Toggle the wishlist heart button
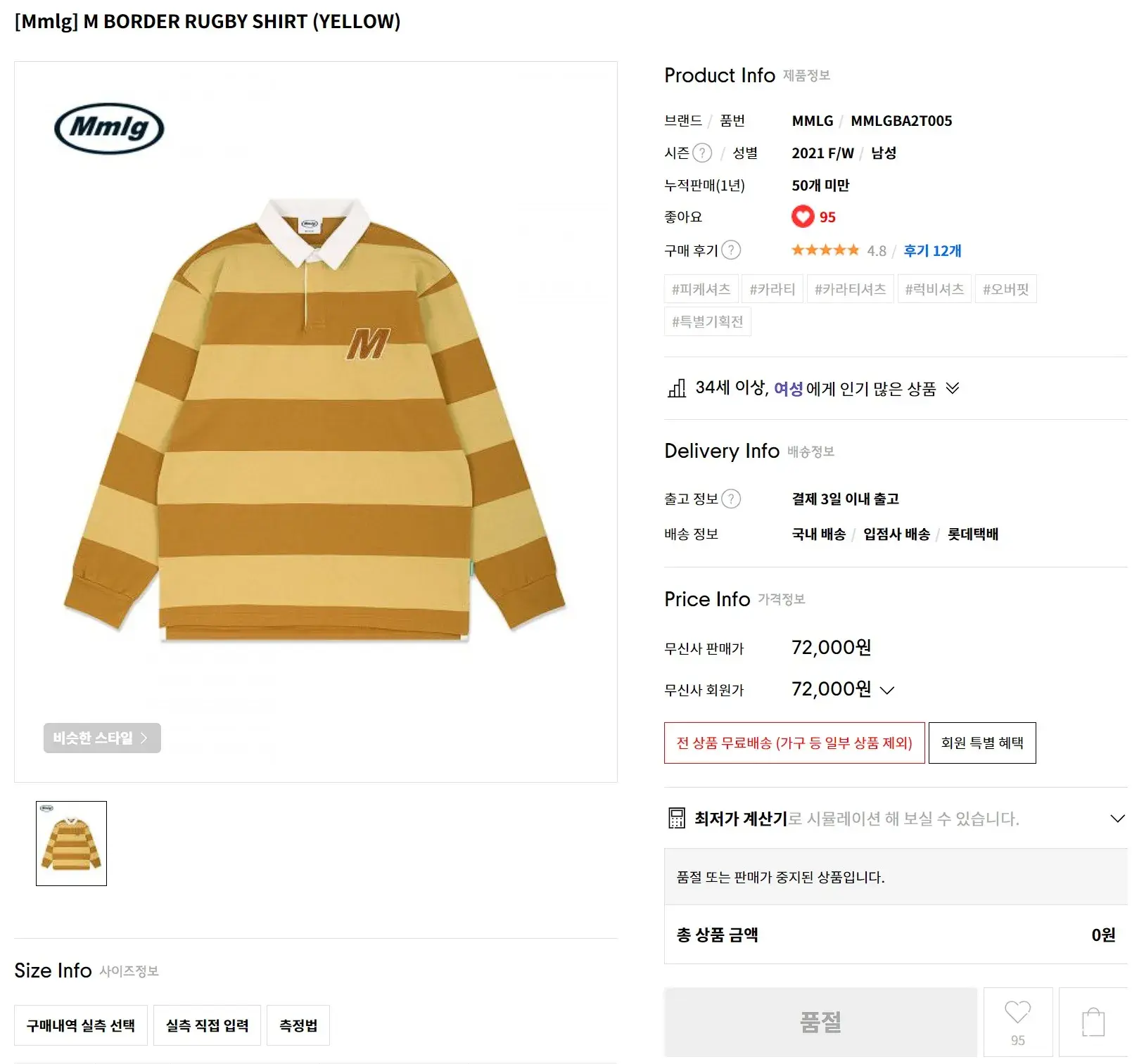Screen dimensions: 1132x1064 1017,1021
